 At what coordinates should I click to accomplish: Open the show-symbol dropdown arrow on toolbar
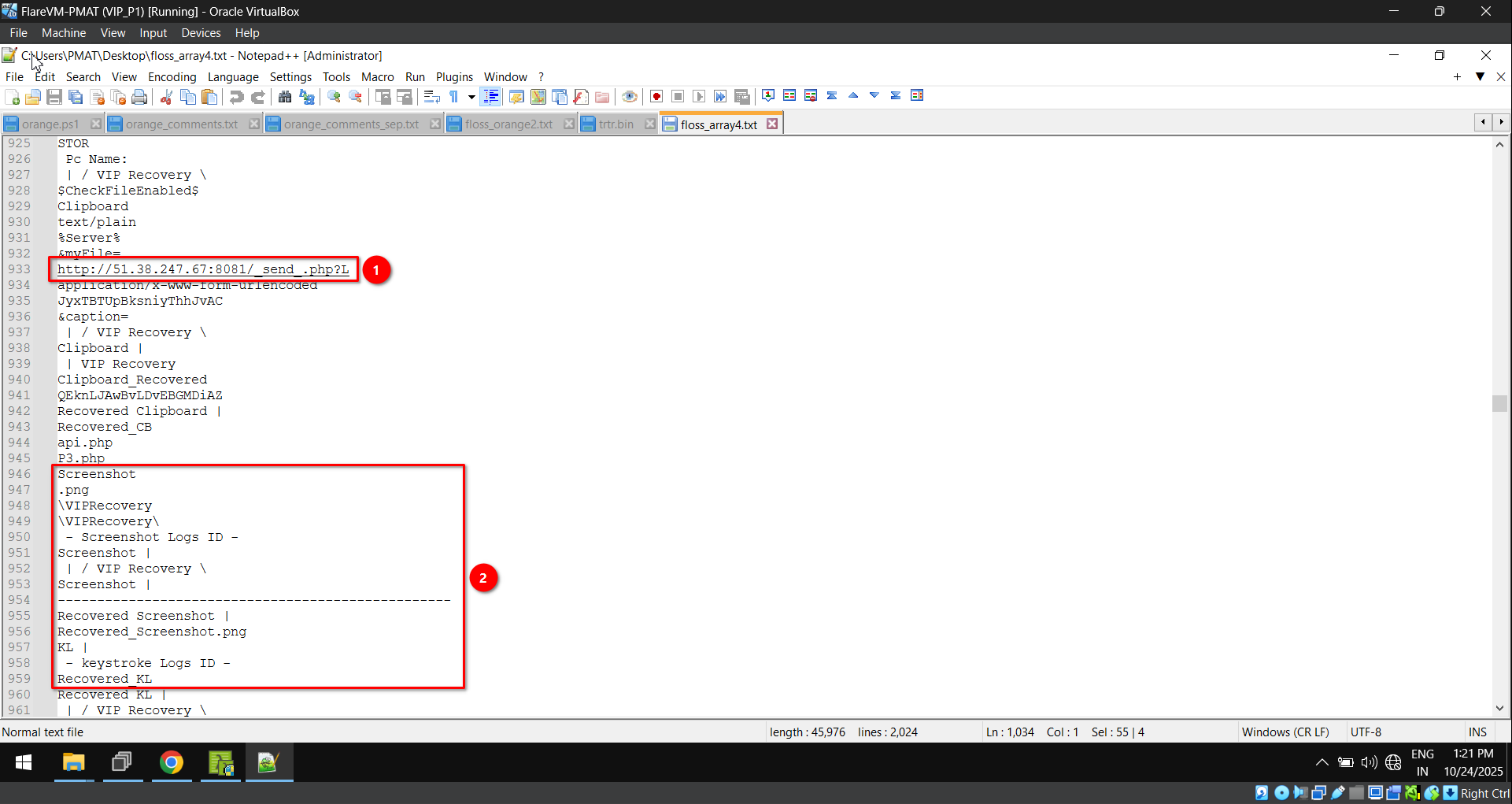471,97
